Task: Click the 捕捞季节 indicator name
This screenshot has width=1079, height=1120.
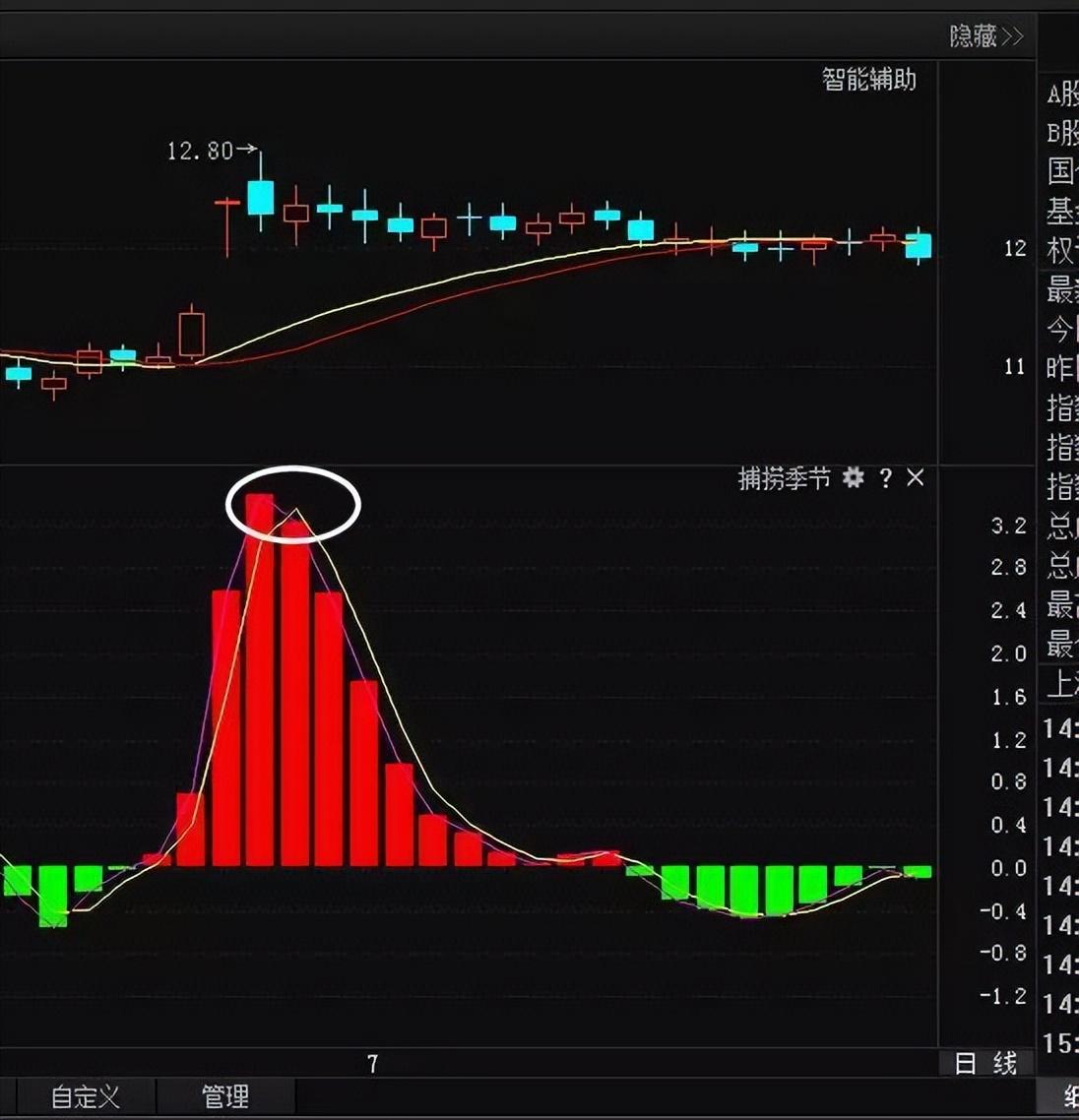Action: 784,478
